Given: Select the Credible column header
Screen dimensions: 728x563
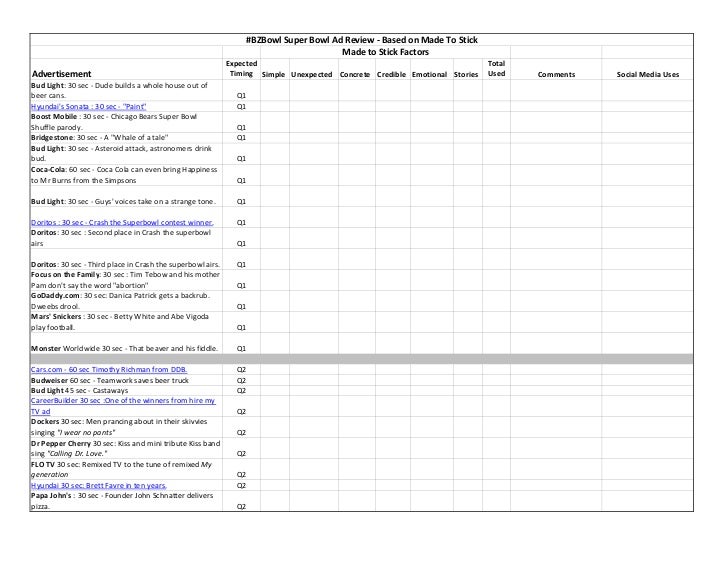Looking at the screenshot, I should pyautogui.click(x=391, y=74).
